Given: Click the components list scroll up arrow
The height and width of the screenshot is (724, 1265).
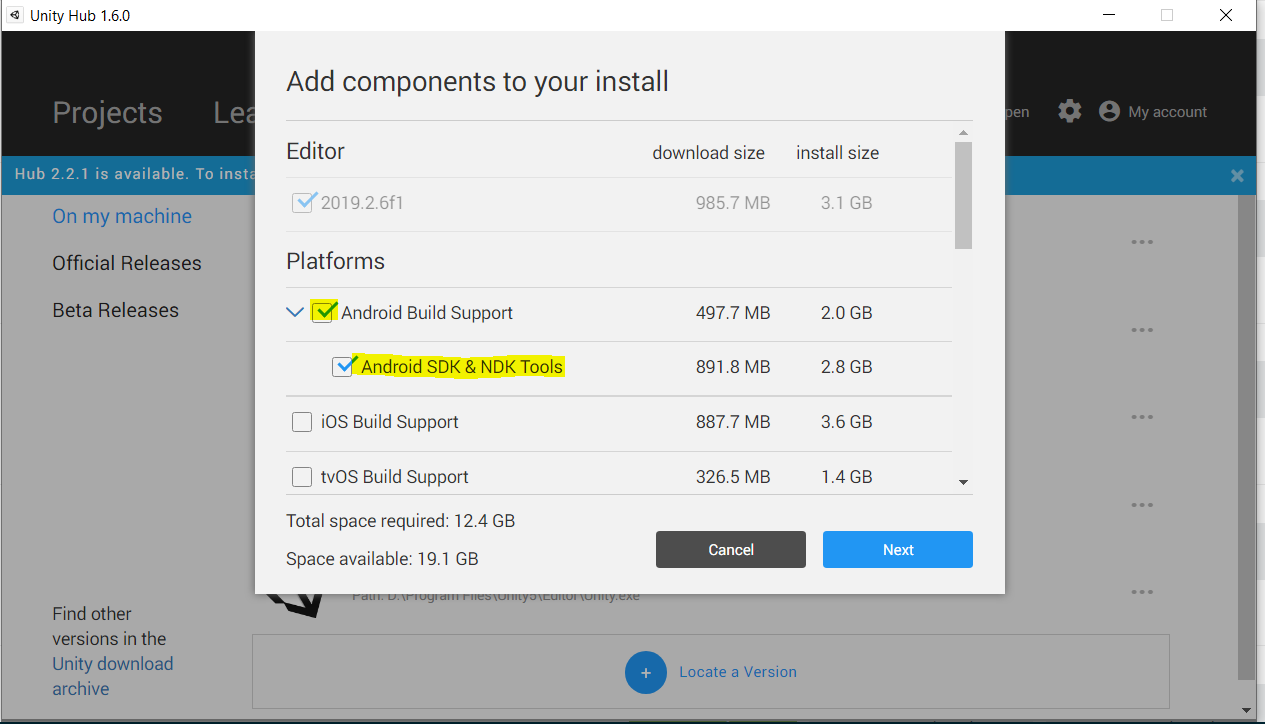Looking at the screenshot, I should [963, 133].
